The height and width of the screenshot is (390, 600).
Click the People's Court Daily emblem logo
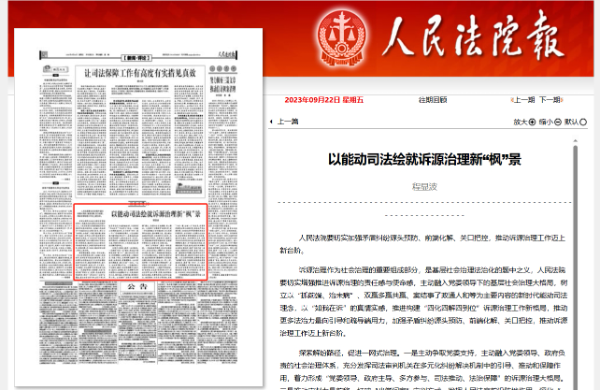pos(342,39)
